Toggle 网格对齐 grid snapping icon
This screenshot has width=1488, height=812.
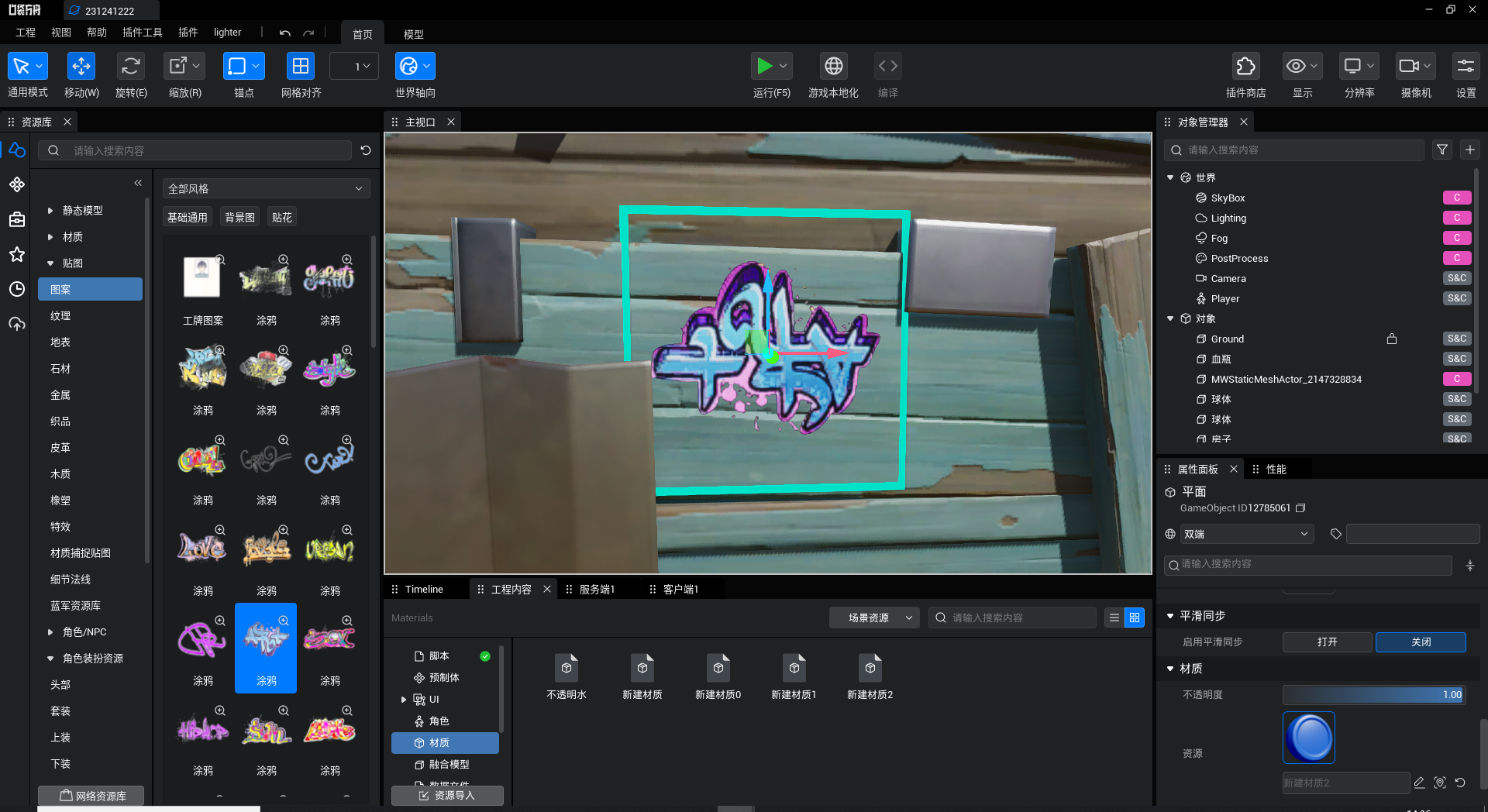pyautogui.click(x=301, y=67)
